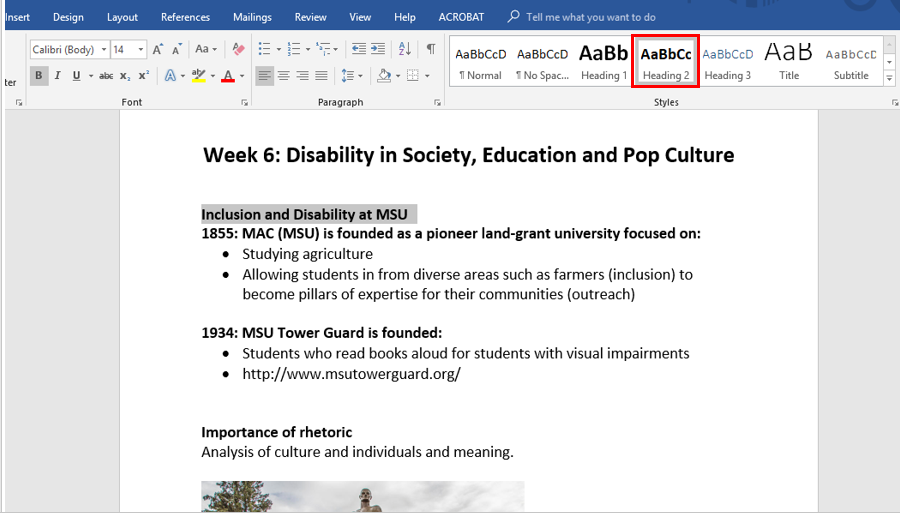The height and width of the screenshot is (513, 900).
Task: Clear all formatting with eraser icon
Action: coord(238,49)
